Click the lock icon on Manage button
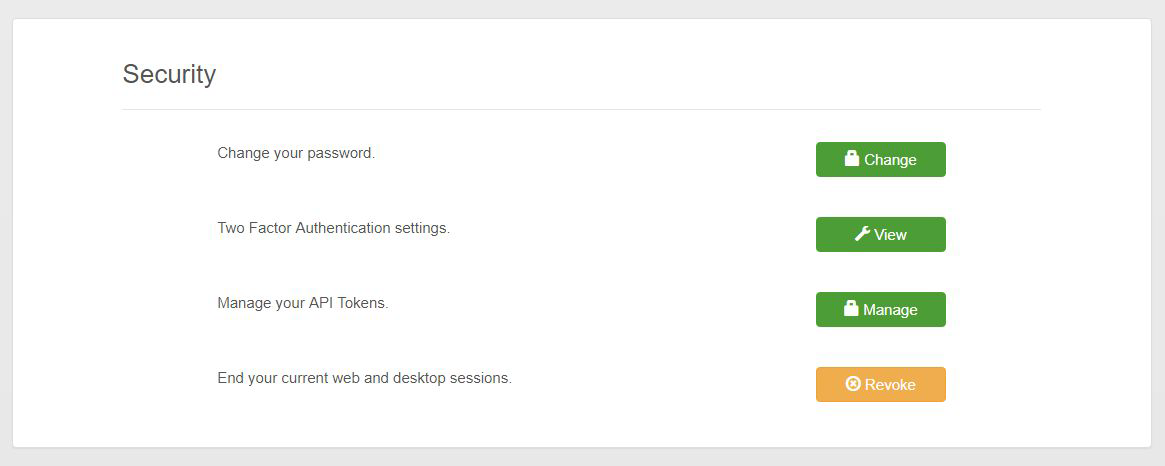The image size is (1165, 466). click(851, 309)
